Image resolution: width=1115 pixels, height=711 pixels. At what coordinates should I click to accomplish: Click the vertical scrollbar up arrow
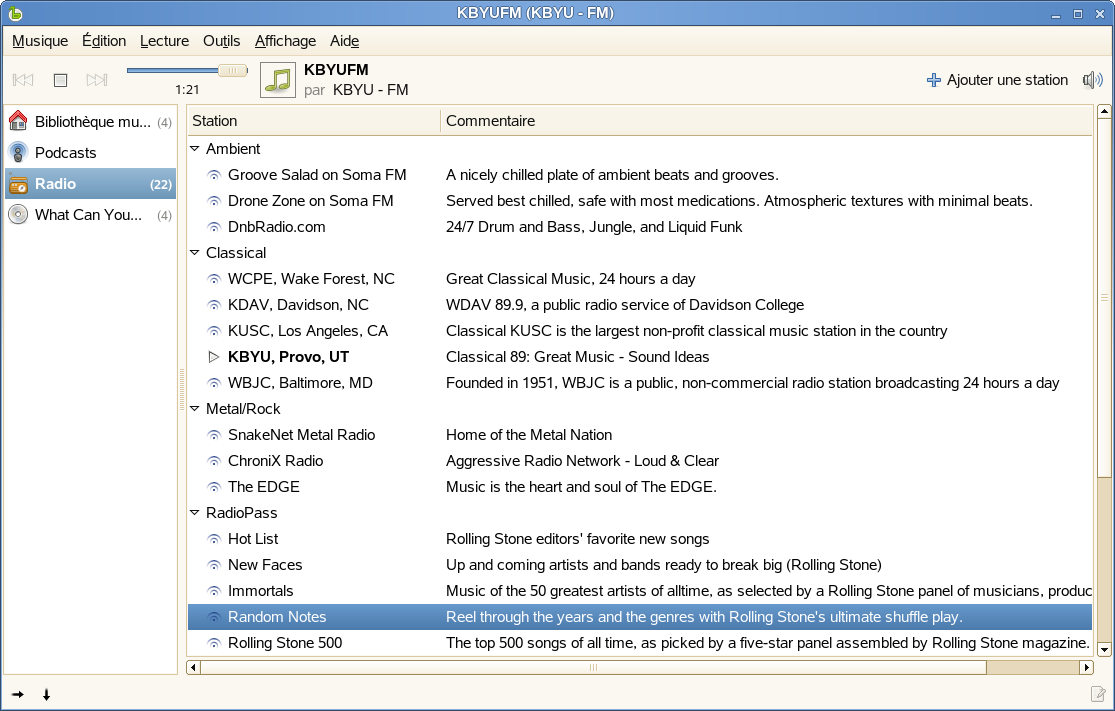pyautogui.click(x=1104, y=112)
